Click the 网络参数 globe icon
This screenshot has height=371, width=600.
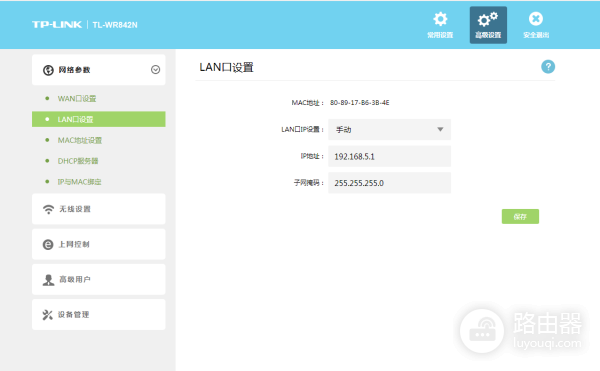pos(48,70)
